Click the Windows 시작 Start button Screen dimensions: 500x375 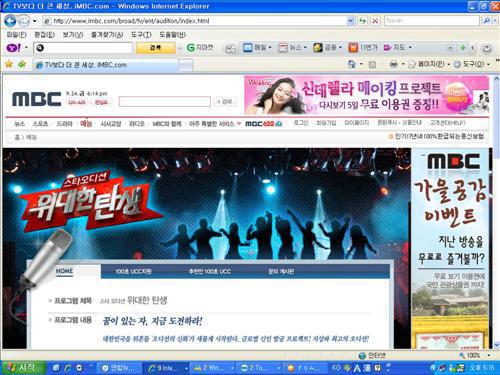[23, 368]
